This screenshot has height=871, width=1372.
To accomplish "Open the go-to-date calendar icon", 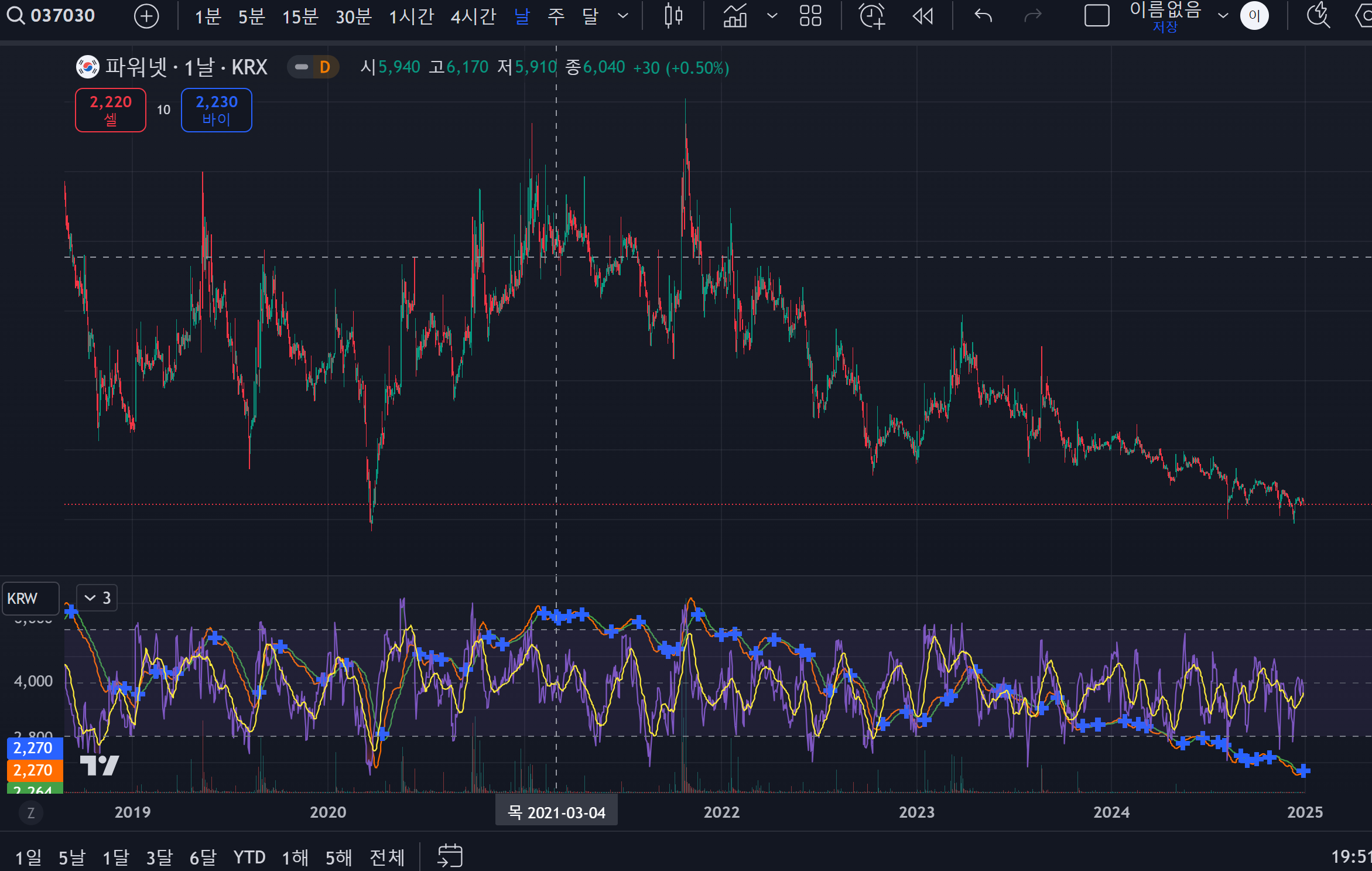I will tap(450, 856).
